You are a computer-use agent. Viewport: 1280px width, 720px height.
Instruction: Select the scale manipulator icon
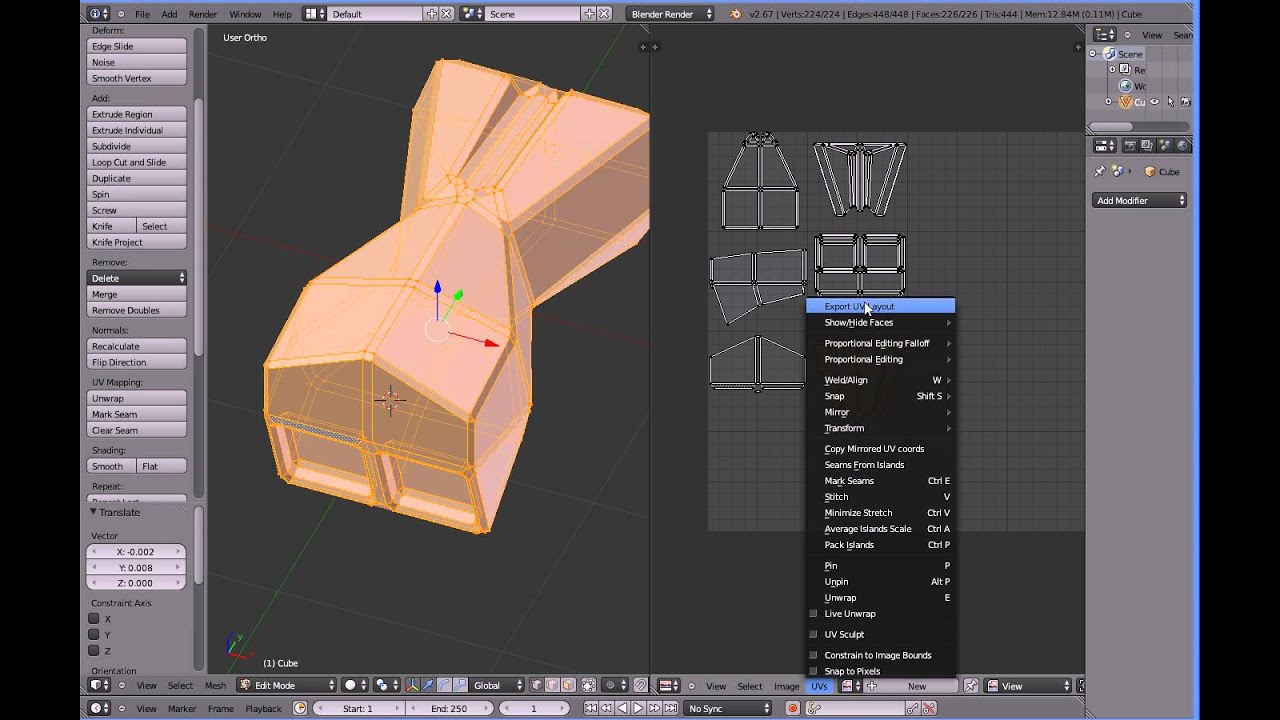[x=460, y=685]
